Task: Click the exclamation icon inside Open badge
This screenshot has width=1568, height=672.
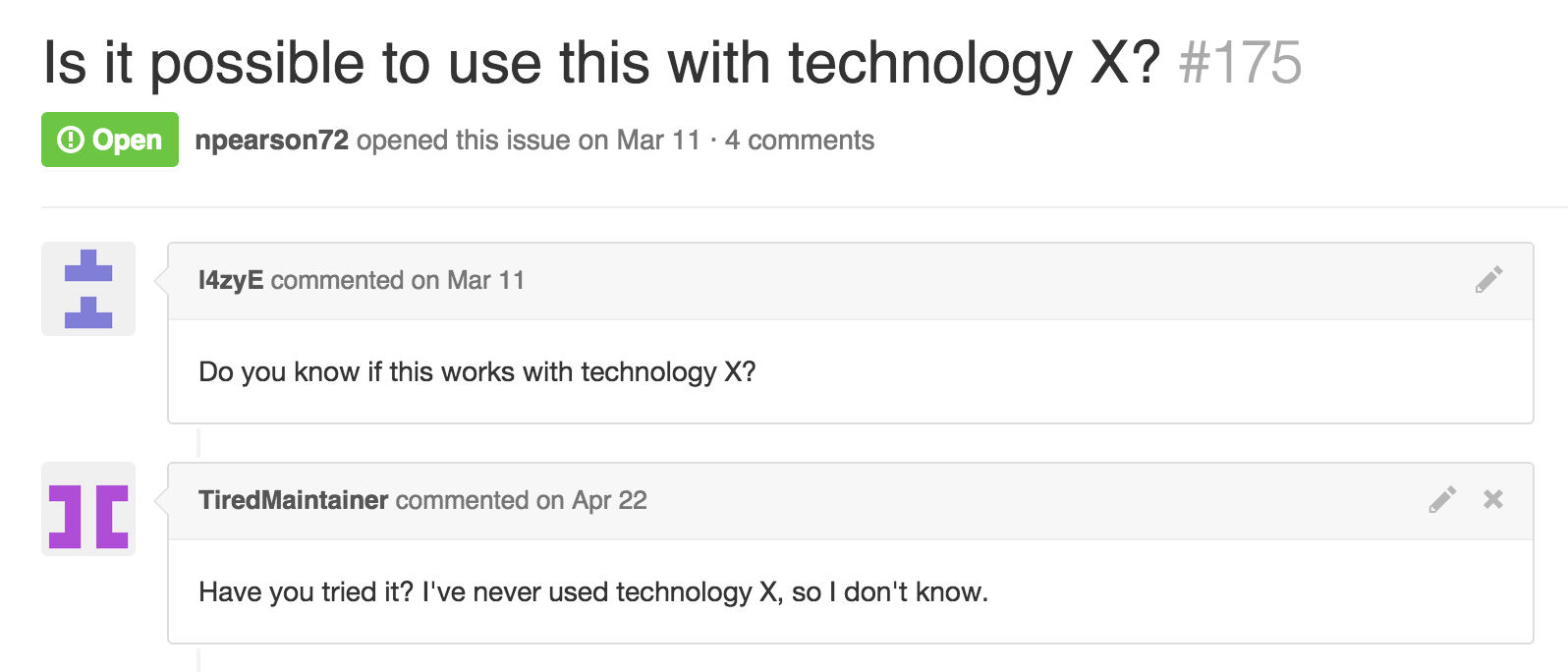Action: pyautogui.click(x=71, y=140)
